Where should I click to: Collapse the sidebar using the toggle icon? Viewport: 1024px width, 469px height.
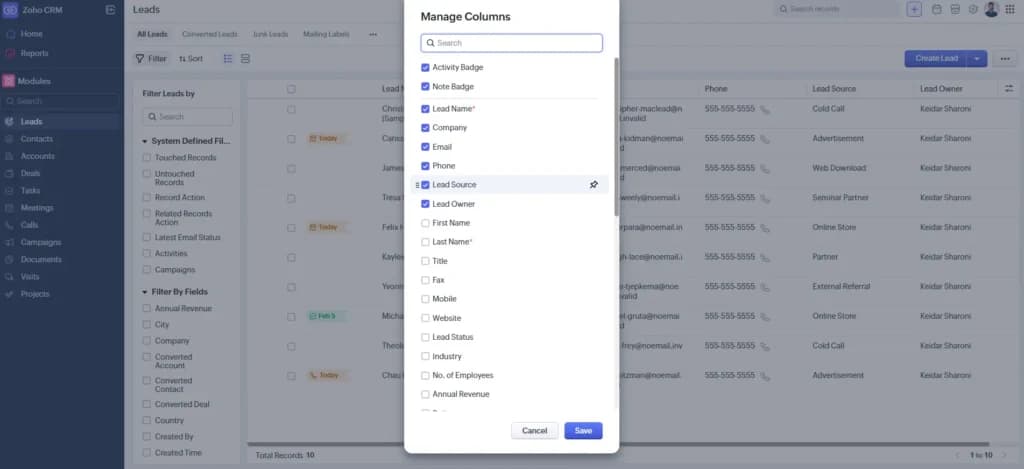point(110,10)
